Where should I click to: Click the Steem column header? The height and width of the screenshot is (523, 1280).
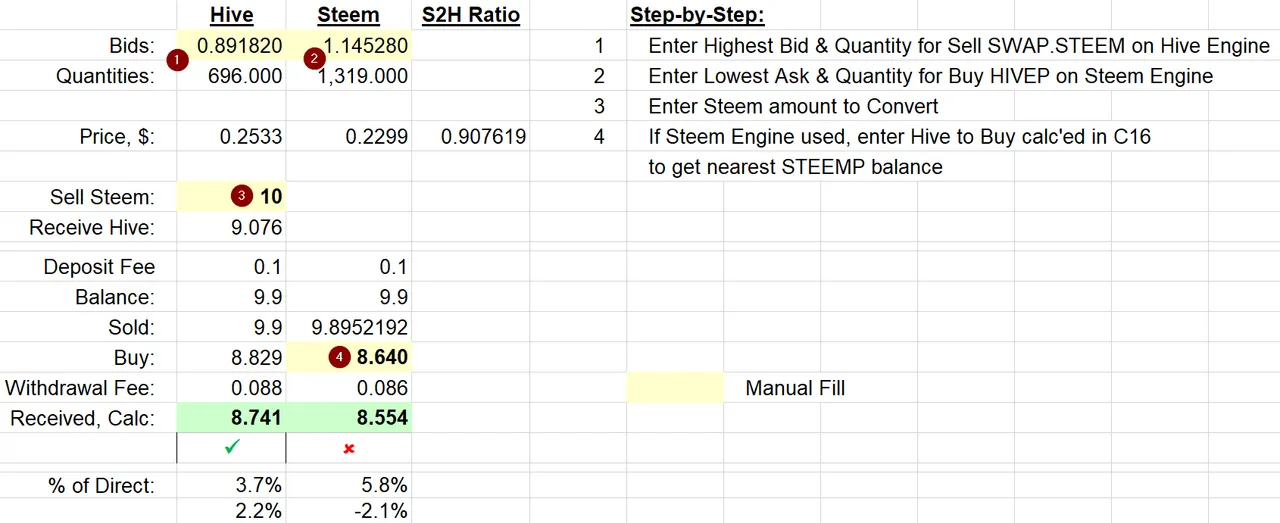click(348, 15)
